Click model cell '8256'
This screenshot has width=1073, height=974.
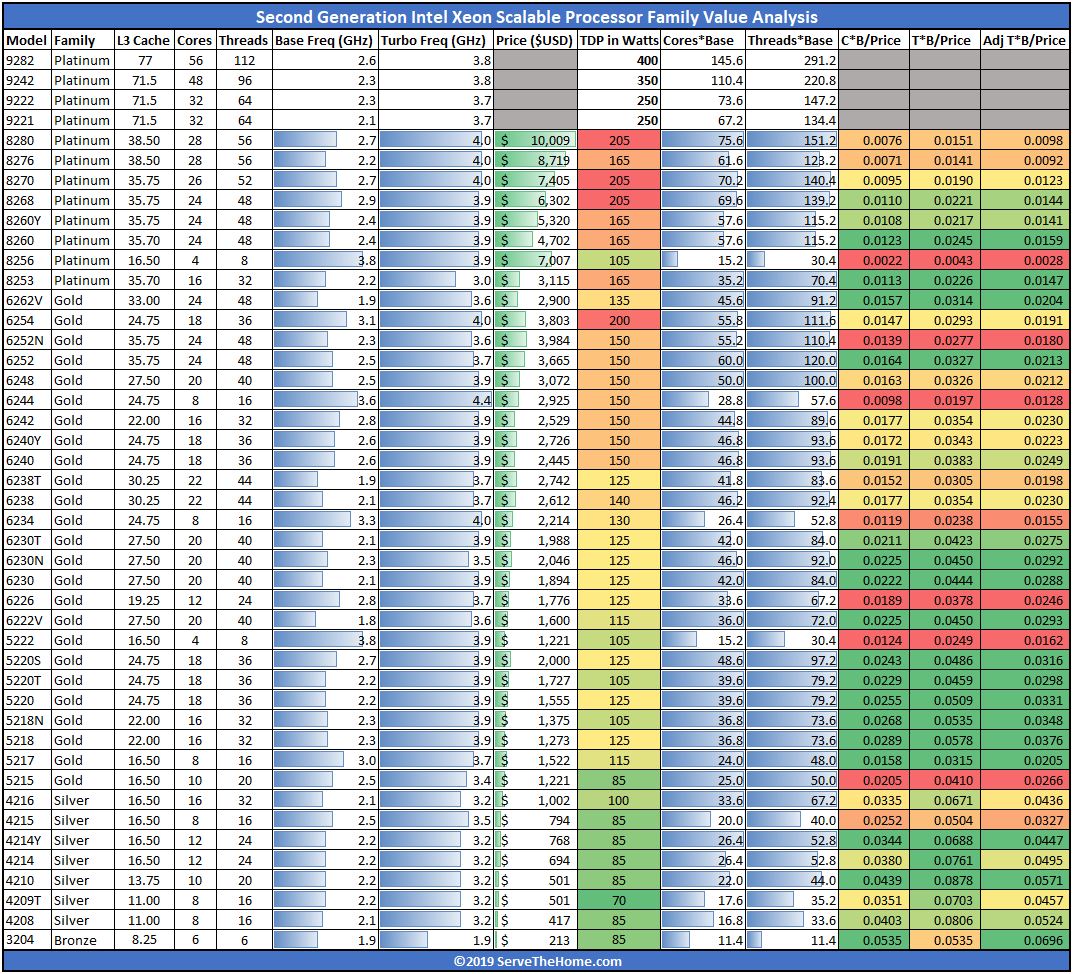click(x=27, y=260)
